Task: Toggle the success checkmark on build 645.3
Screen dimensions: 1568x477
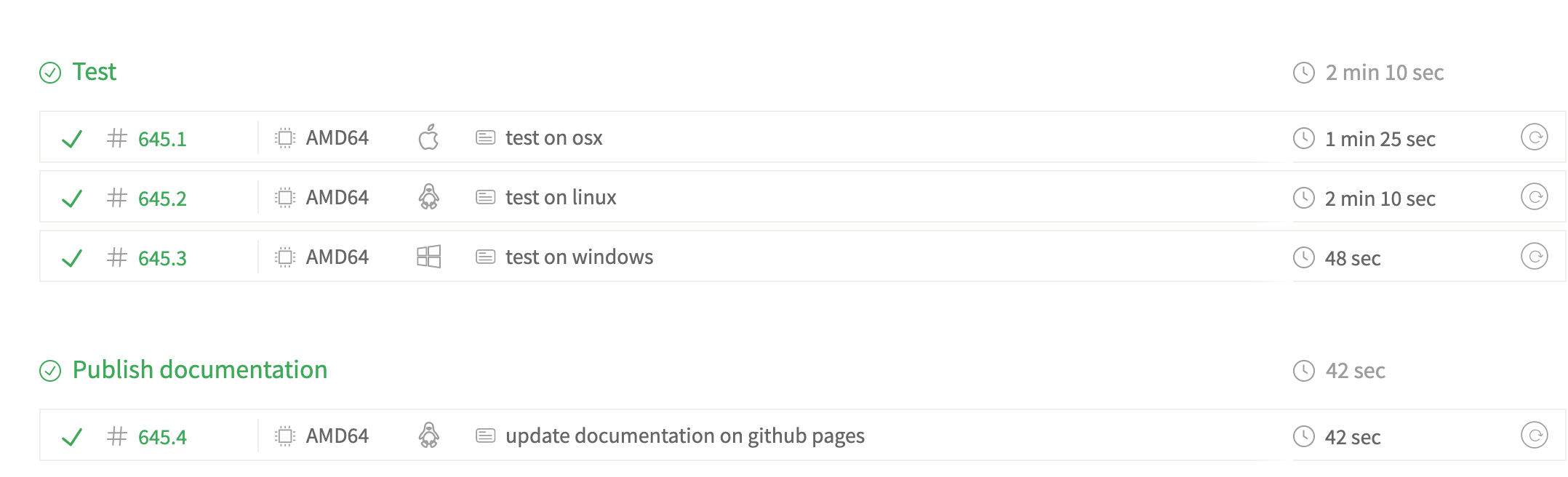Action: 72,257
